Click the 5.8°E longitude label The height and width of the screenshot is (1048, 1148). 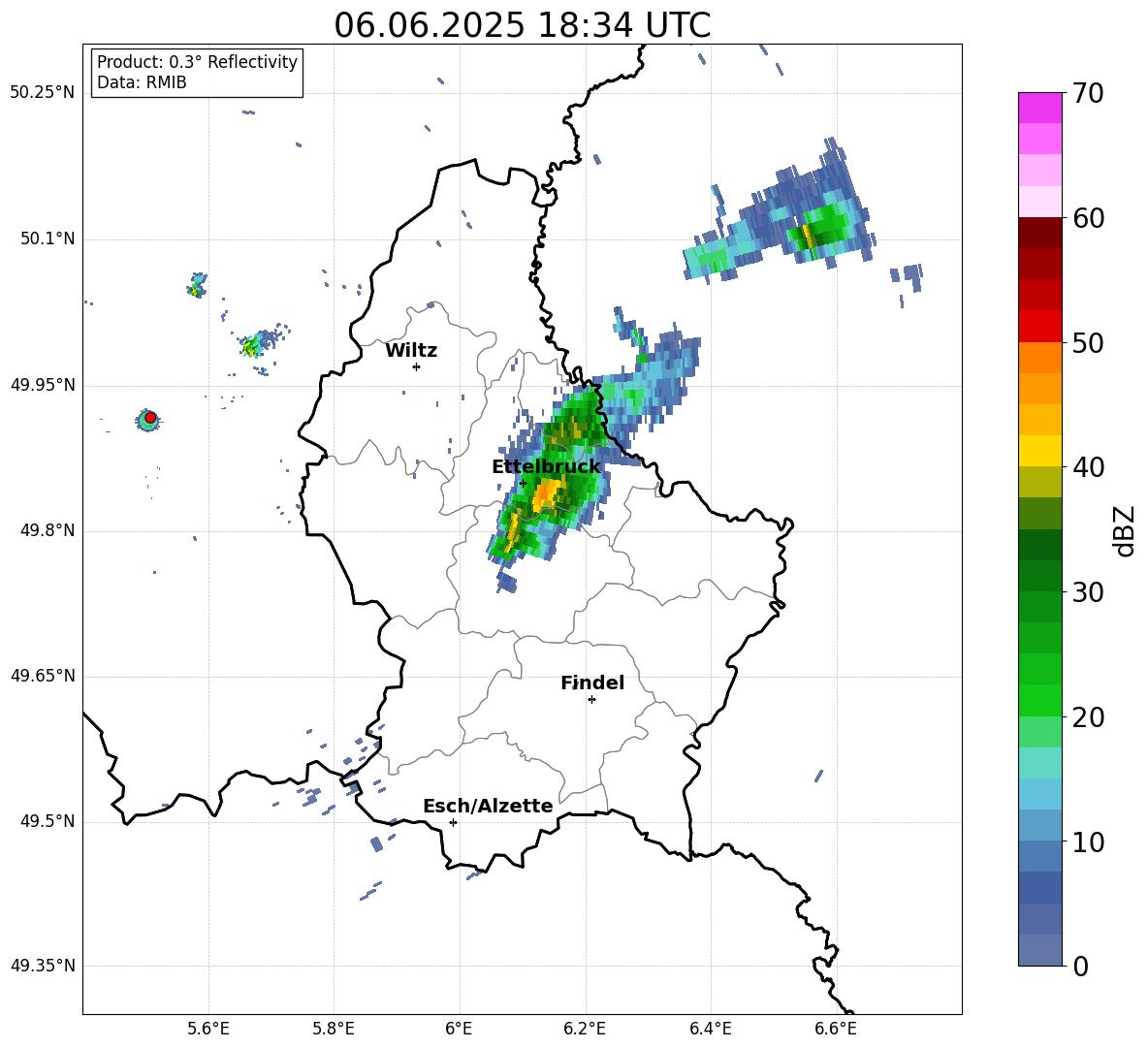point(334,1029)
